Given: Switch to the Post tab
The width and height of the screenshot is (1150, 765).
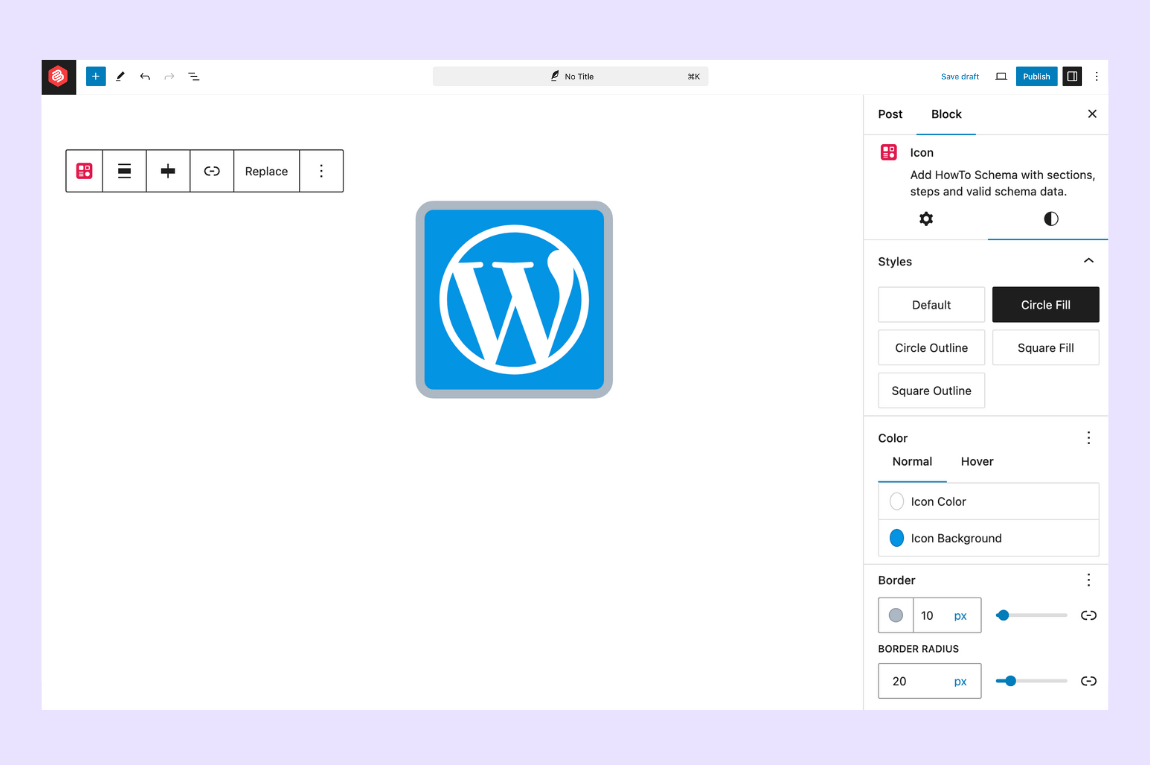Looking at the screenshot, I should coord(890,114).
